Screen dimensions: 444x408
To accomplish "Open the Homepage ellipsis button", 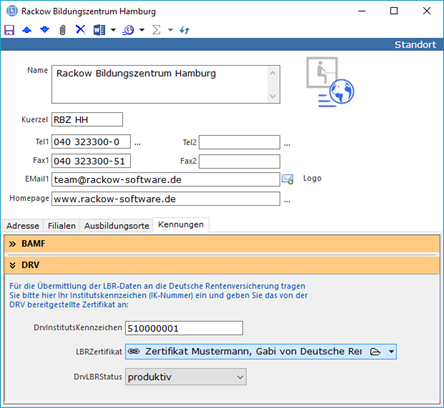I will [x=287, y=201].
